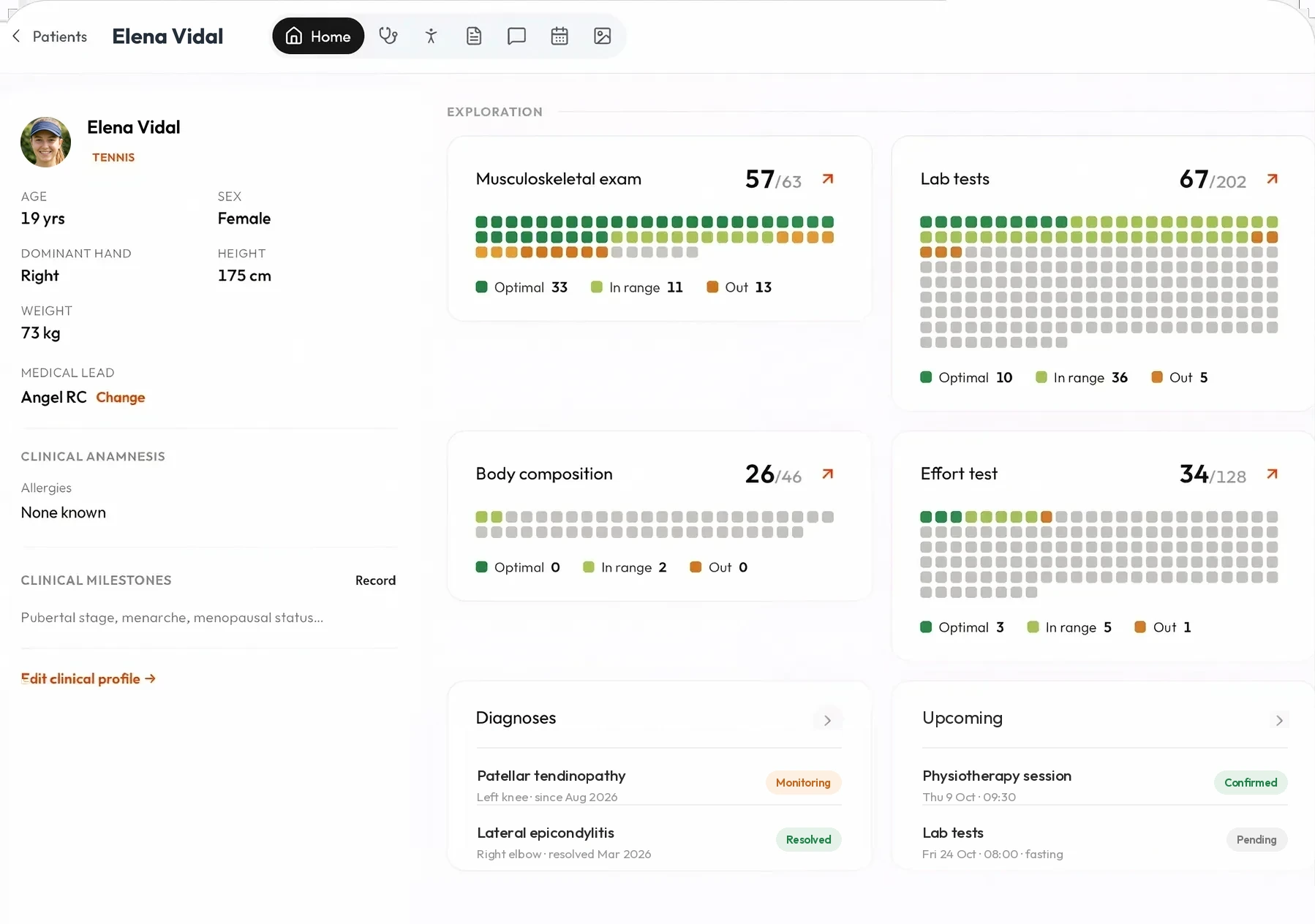Click the 34/128 effort test score
This screenshot has width=1315, height=924.
click(1213, 474)
